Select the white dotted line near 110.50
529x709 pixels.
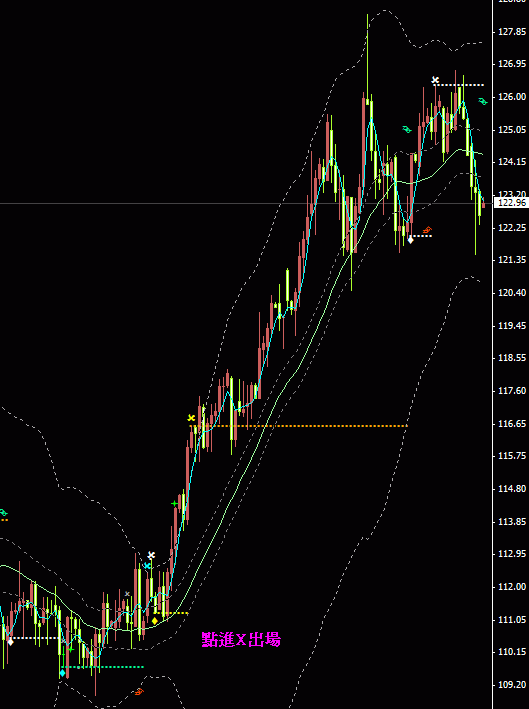point(36,638)
